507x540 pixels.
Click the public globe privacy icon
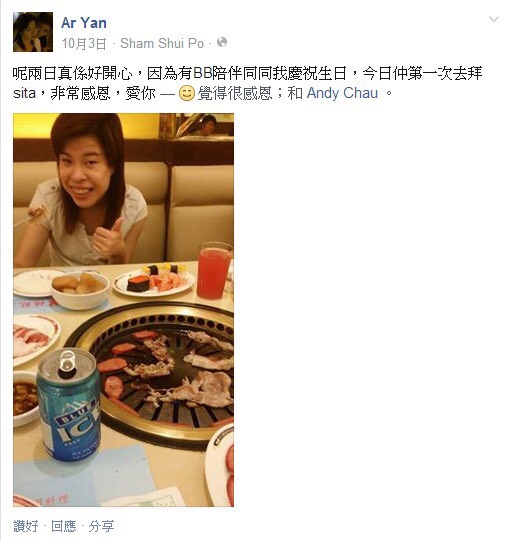222,42
